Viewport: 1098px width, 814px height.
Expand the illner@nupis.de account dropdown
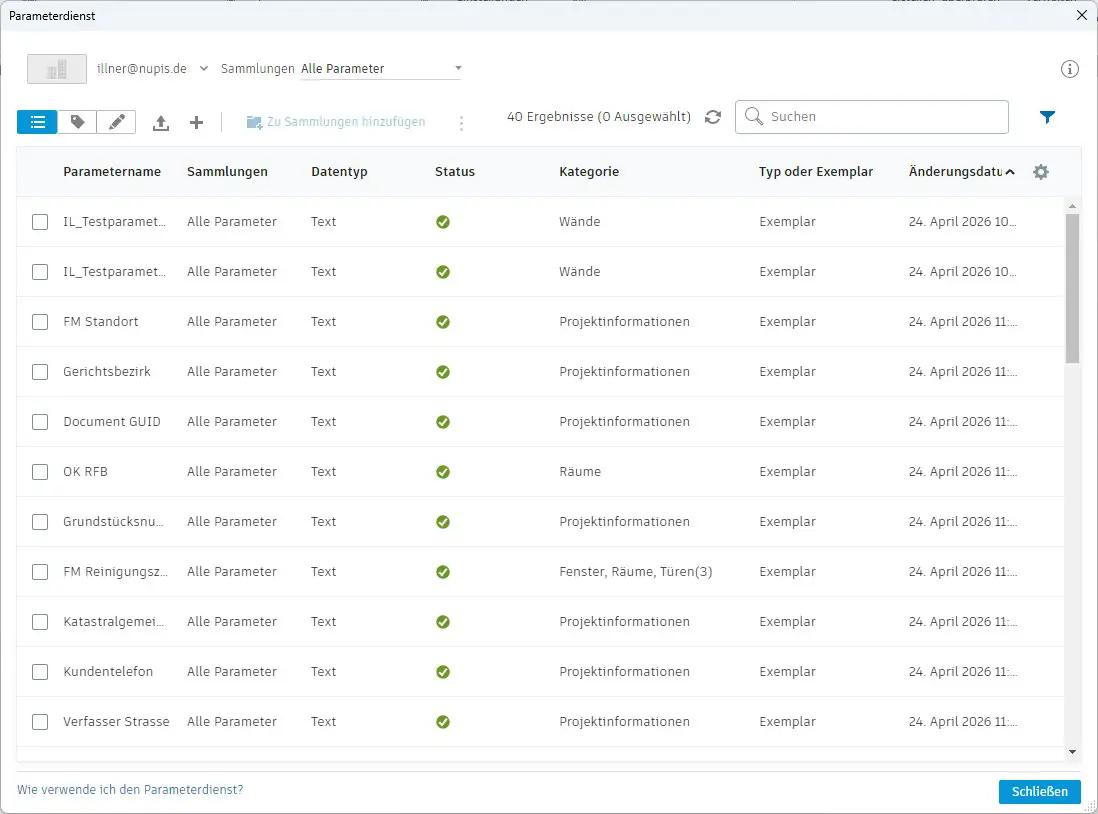[204, 69]
